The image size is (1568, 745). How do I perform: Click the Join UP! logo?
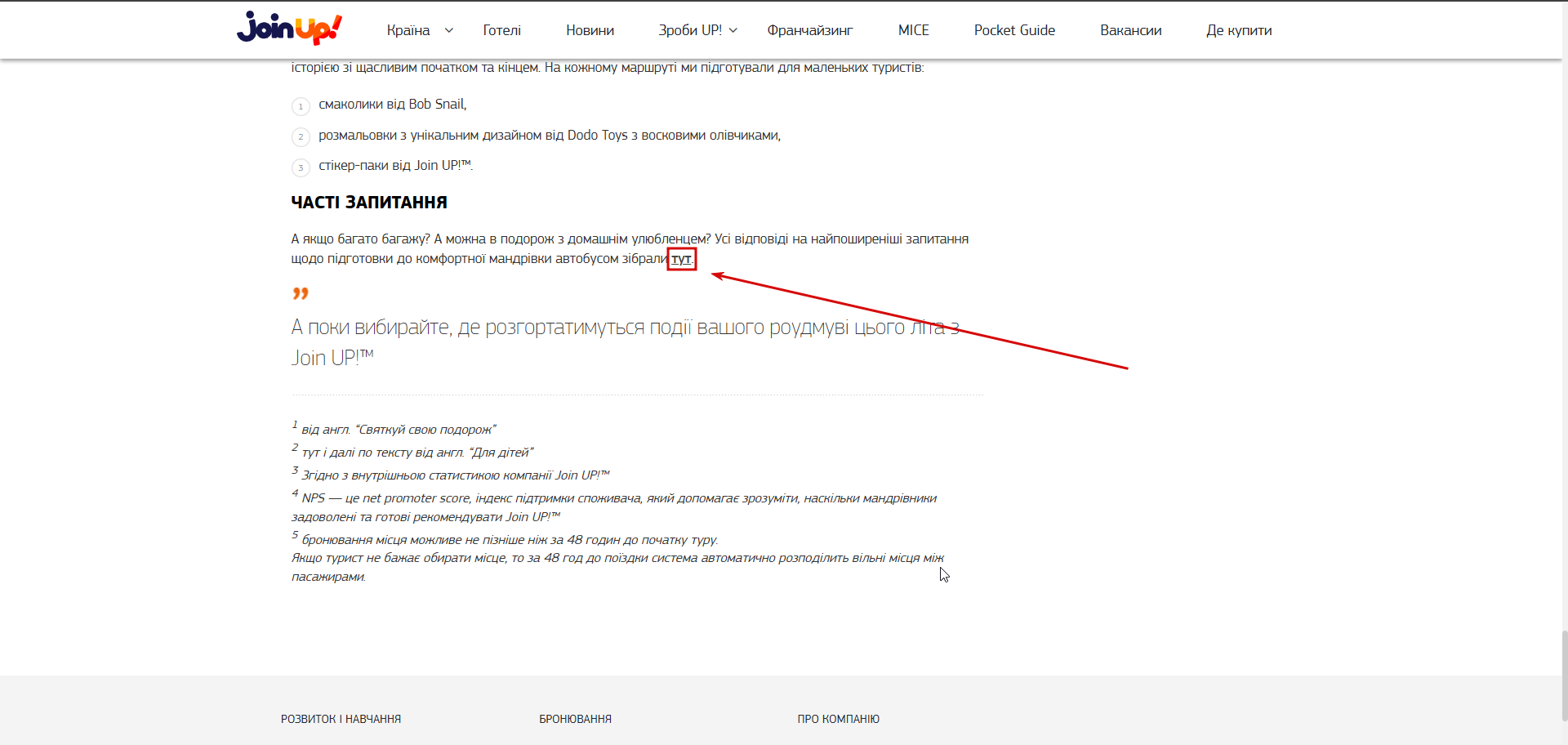289,29
